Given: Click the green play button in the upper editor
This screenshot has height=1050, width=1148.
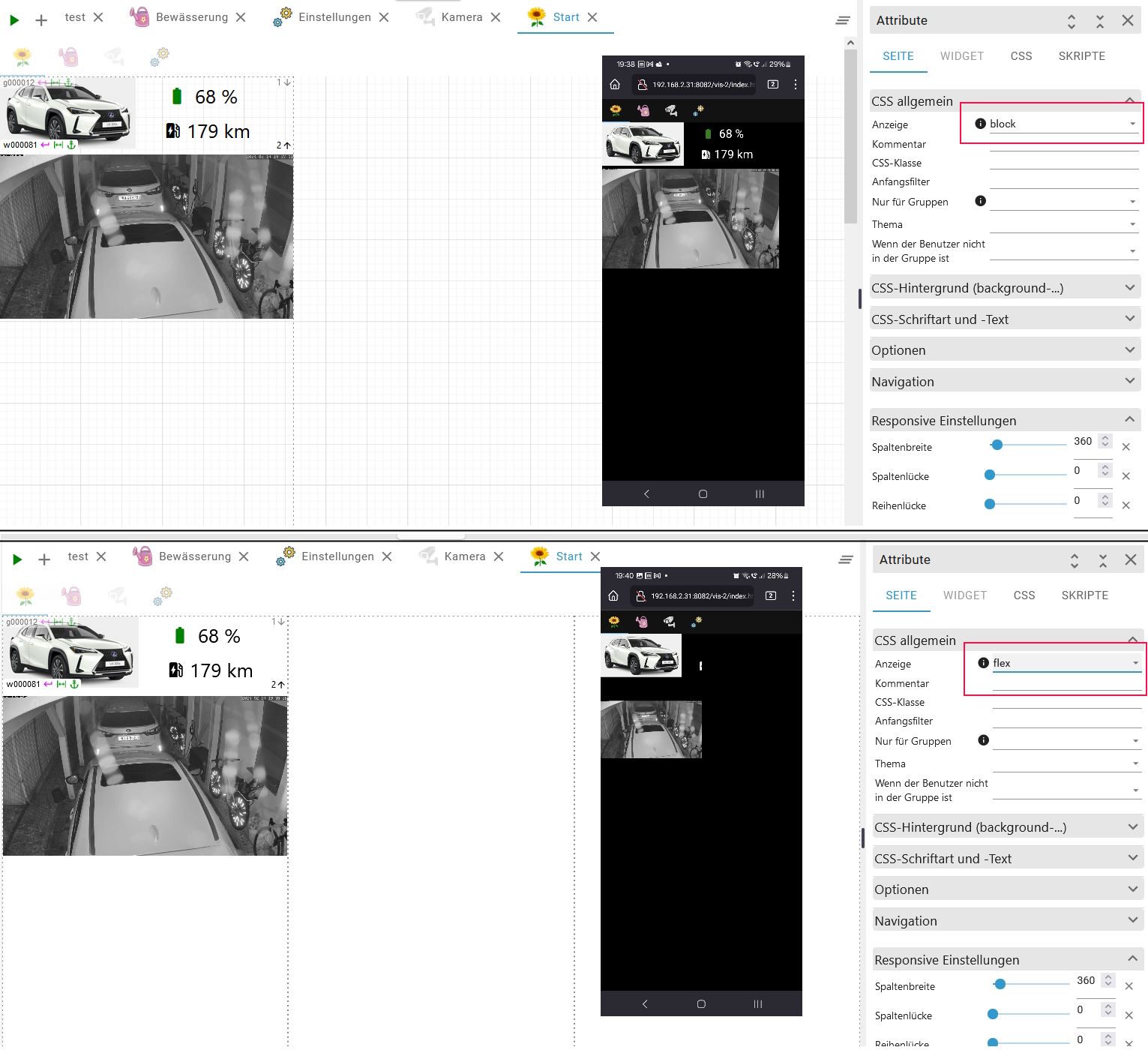Looking at the screenshot, I should pos(14,20).
